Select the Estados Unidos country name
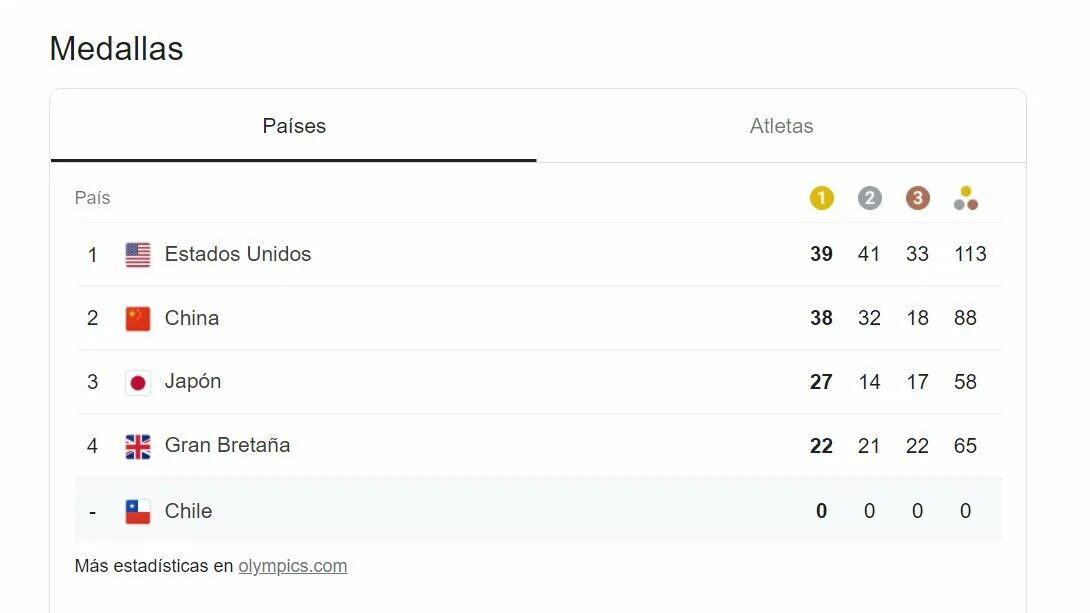Viewport: 1090px width, 613px height. coord(238,254)
